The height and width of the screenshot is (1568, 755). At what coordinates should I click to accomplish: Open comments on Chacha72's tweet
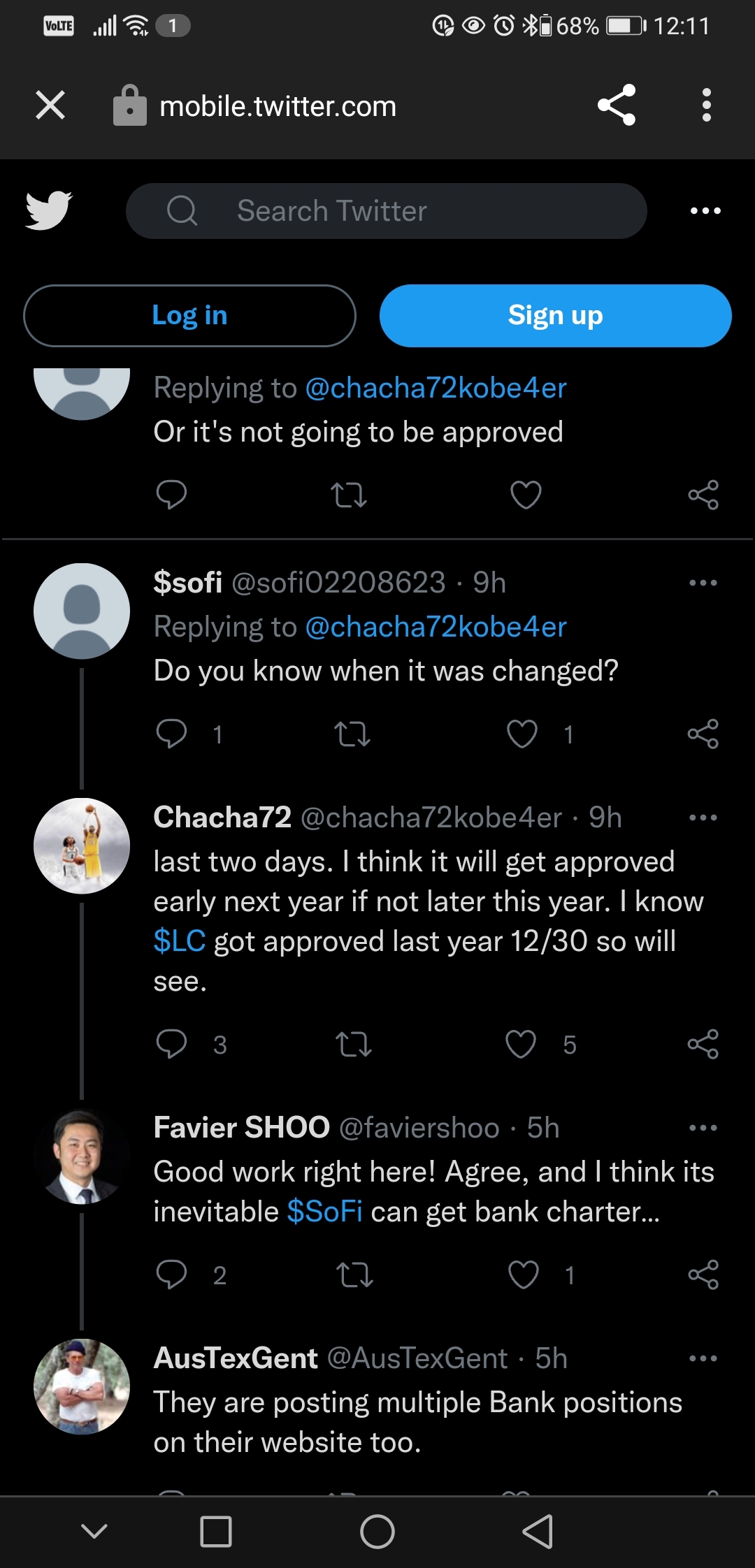click(x=171, y=1045)
